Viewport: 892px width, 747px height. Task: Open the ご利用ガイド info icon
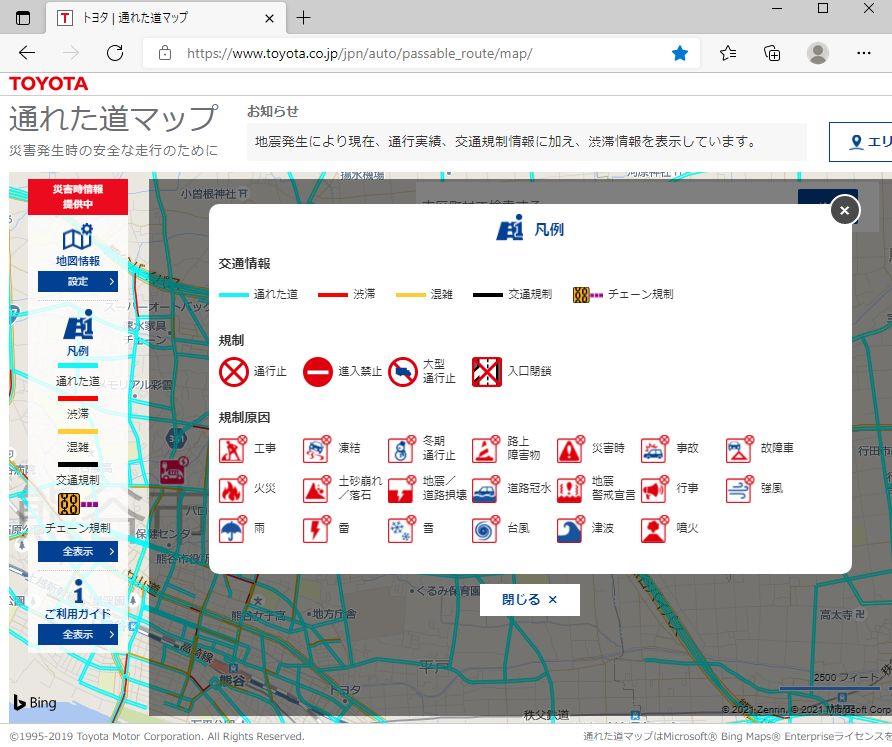pyautogui.click(x=79, y=591)
